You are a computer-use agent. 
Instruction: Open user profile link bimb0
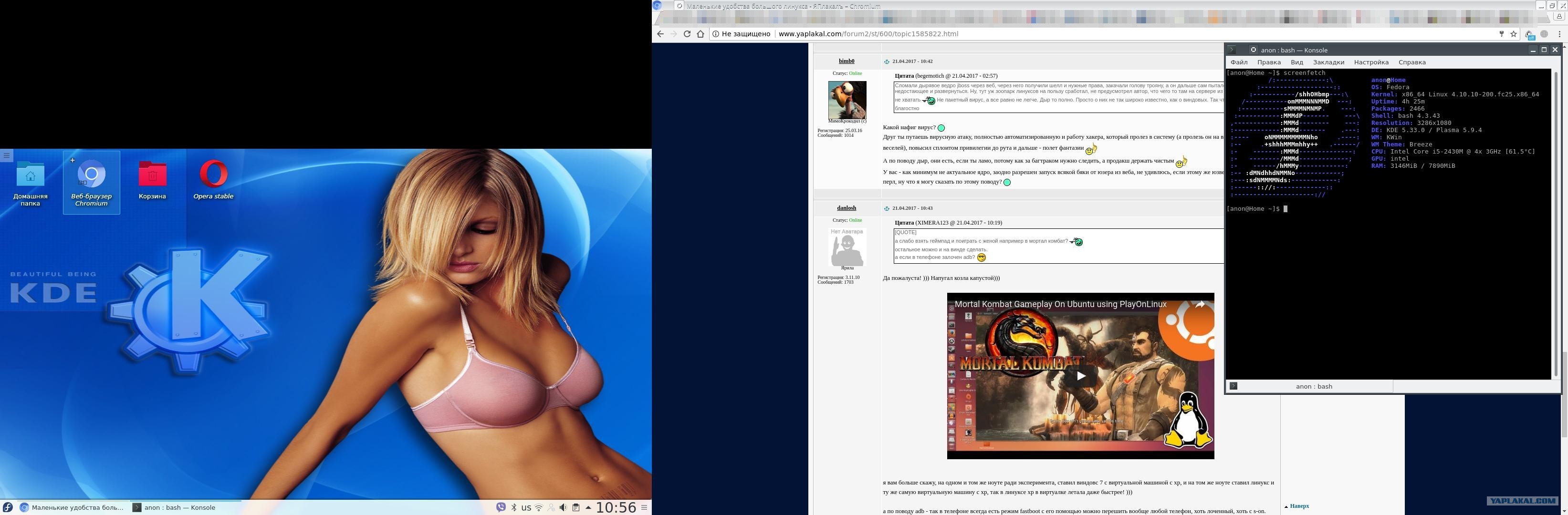[846, 62]
